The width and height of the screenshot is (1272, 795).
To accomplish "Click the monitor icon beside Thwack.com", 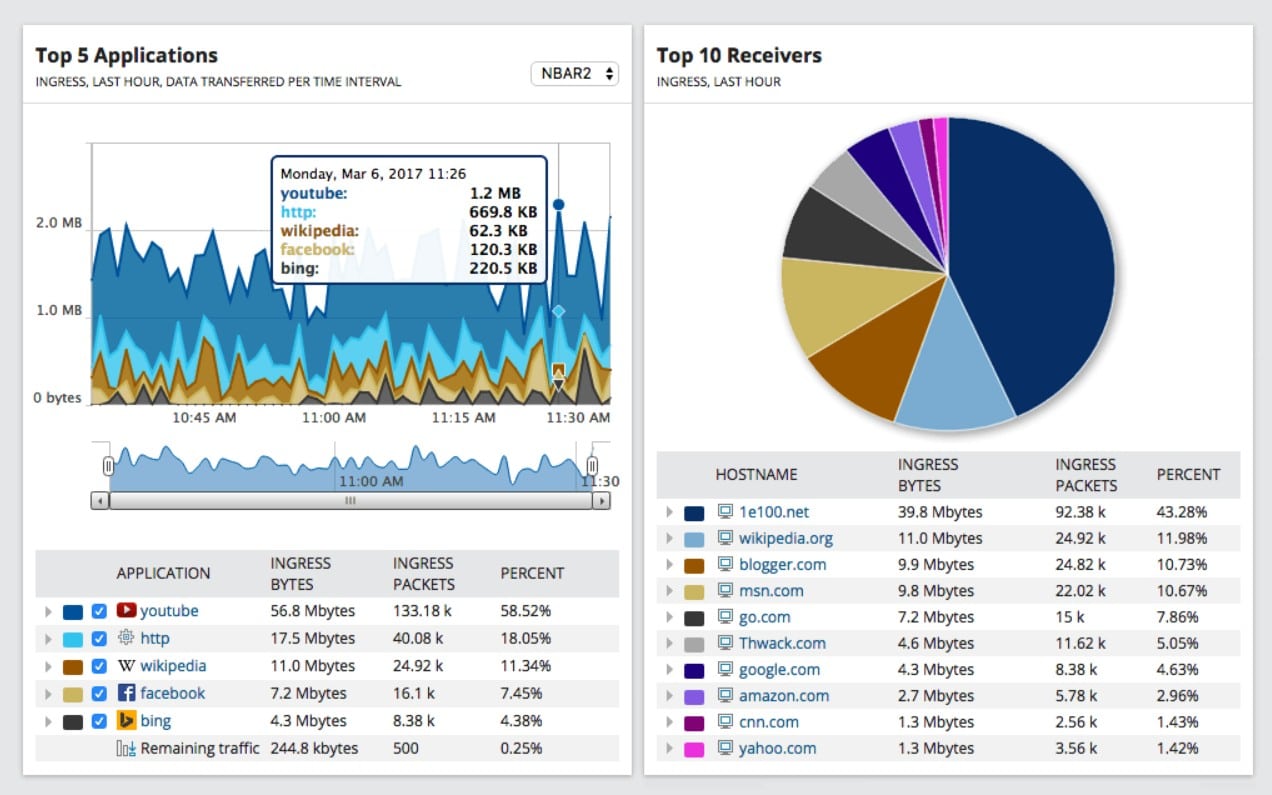I will coord(725,643).
